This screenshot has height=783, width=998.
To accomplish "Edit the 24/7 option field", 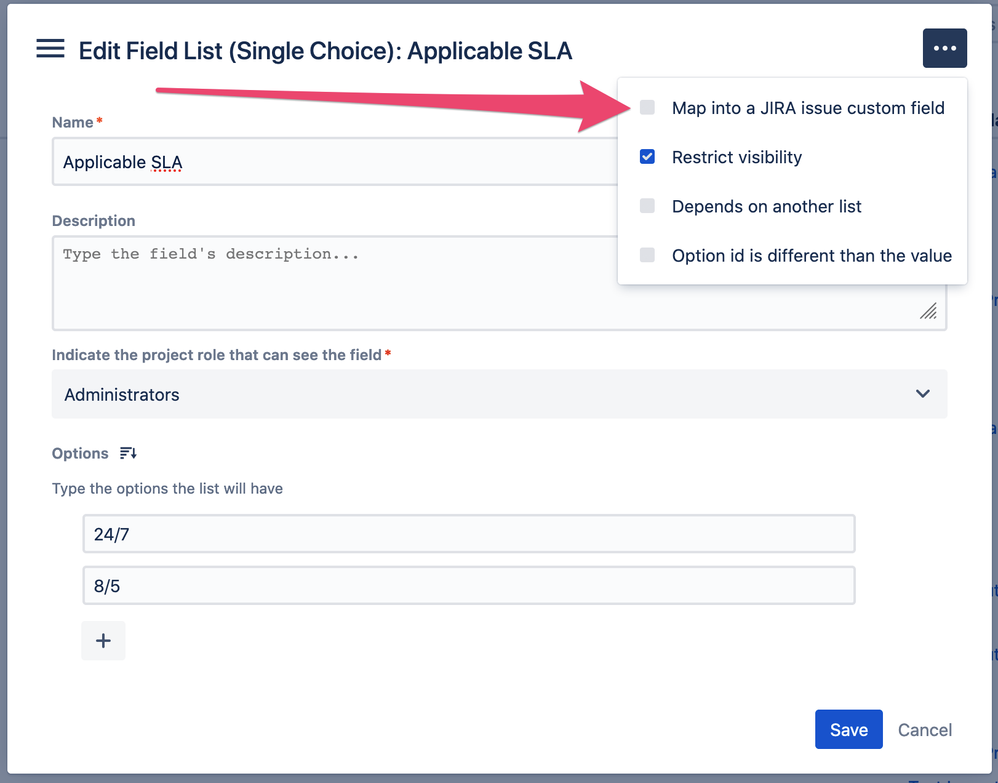I will [469, 534].
